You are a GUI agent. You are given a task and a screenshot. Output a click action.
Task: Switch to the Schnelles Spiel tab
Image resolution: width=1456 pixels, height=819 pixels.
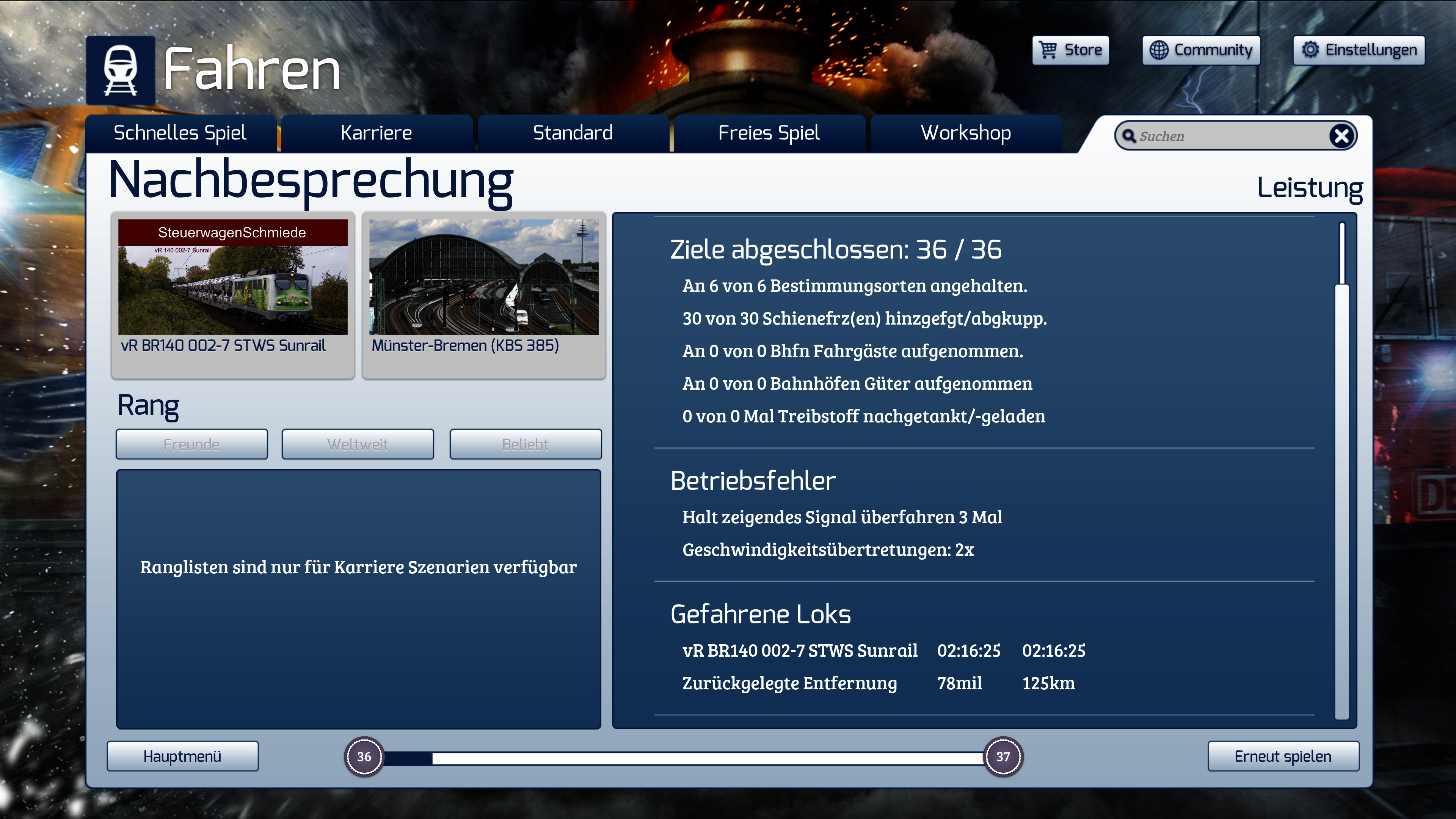coord(180,133)
